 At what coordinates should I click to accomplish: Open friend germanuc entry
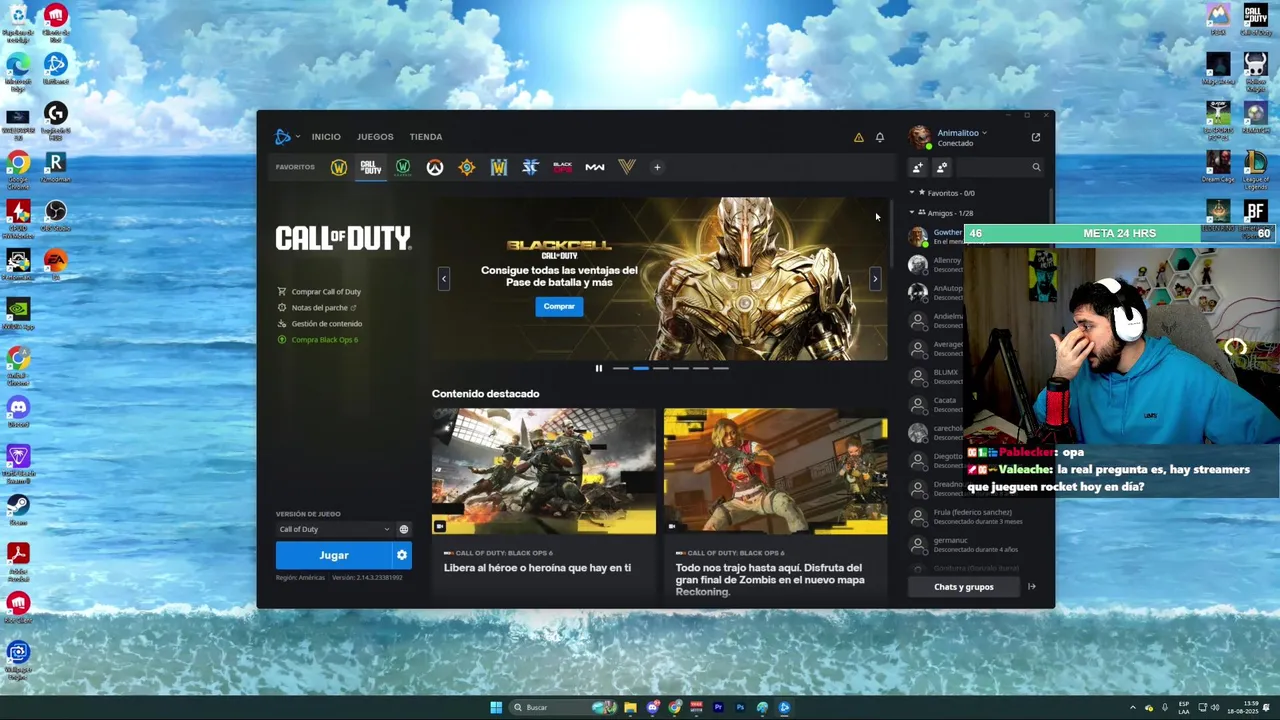tap(978, 545)
